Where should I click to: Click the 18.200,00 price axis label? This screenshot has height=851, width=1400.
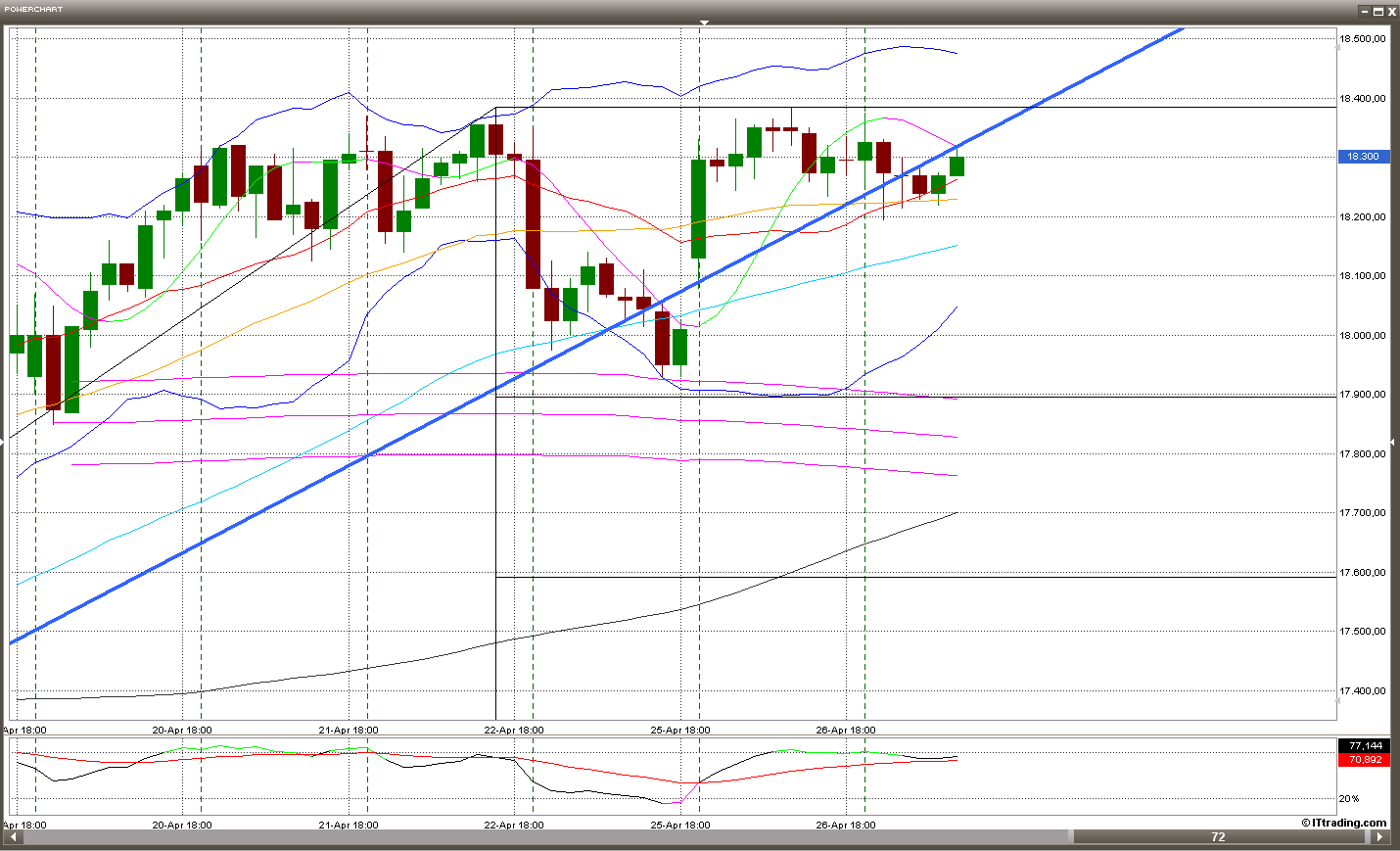click(x=1363, y=217)
